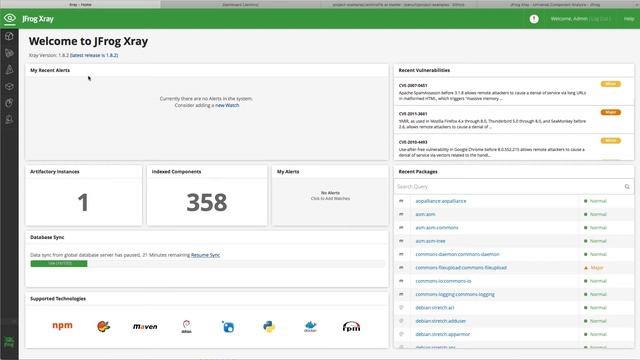Click the Database Sync green progress bar

coord(59,264)
